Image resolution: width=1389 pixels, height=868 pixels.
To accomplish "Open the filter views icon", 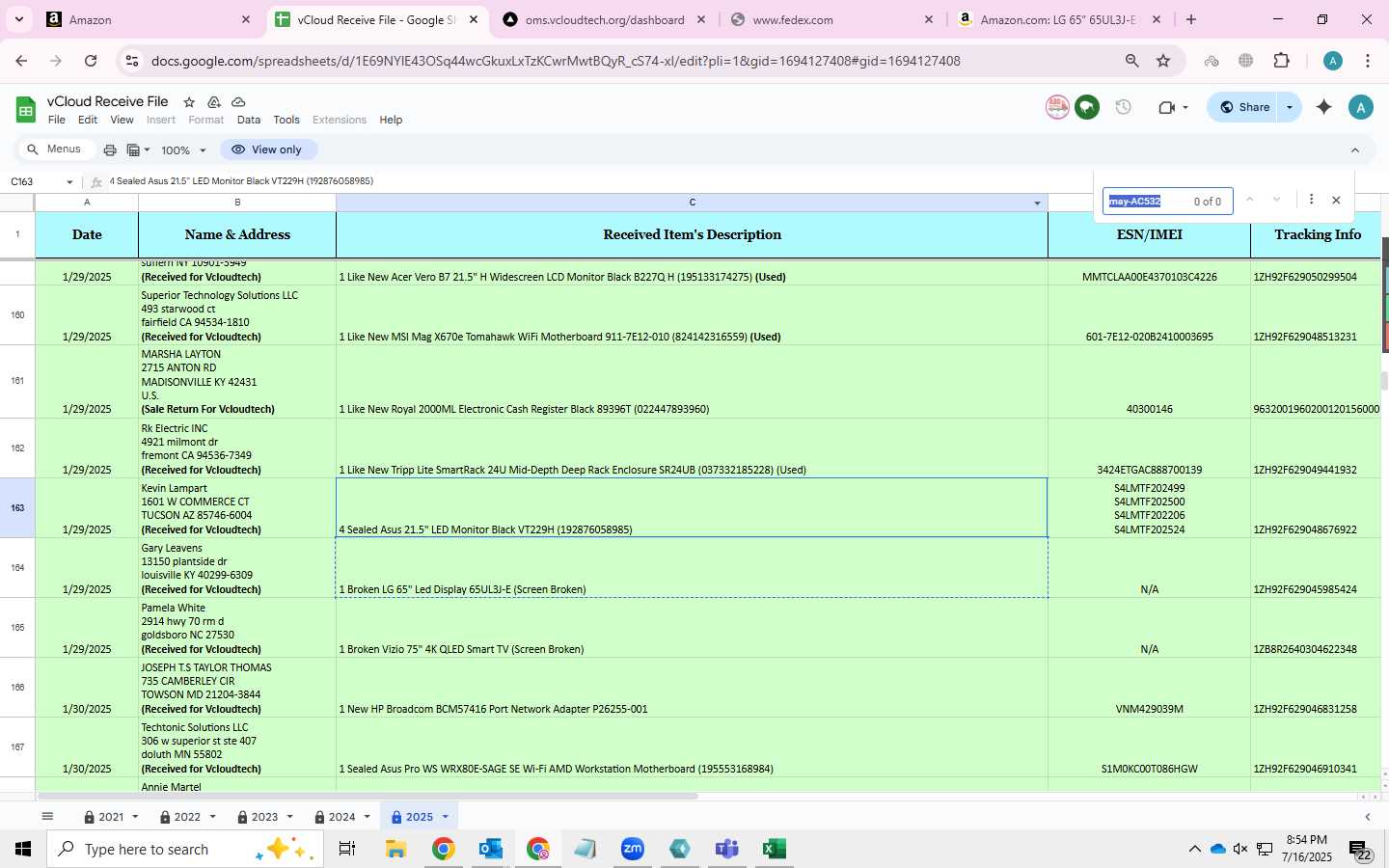I will click(133, 149).
